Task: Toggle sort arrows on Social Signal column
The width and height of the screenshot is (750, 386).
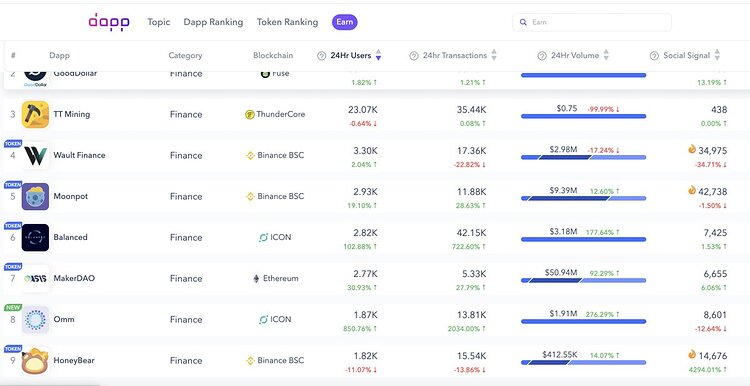Action: pyautogui.click(x=717, y=55)
